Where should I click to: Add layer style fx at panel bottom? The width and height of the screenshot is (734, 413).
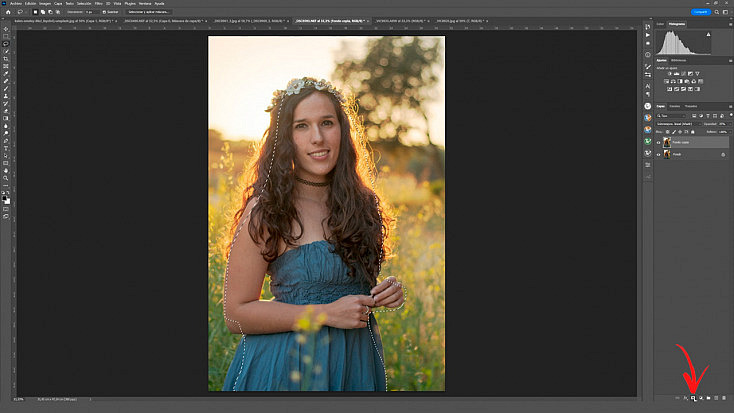point(685,398)
